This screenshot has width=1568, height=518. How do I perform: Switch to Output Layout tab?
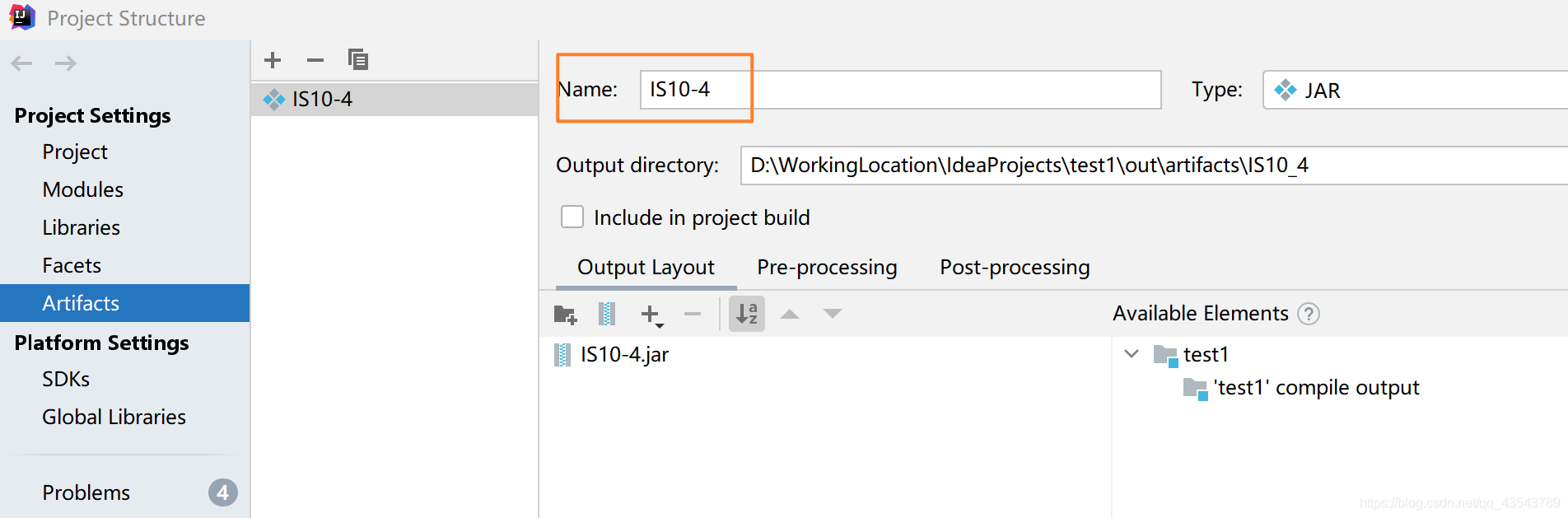(x=646, y=268)
